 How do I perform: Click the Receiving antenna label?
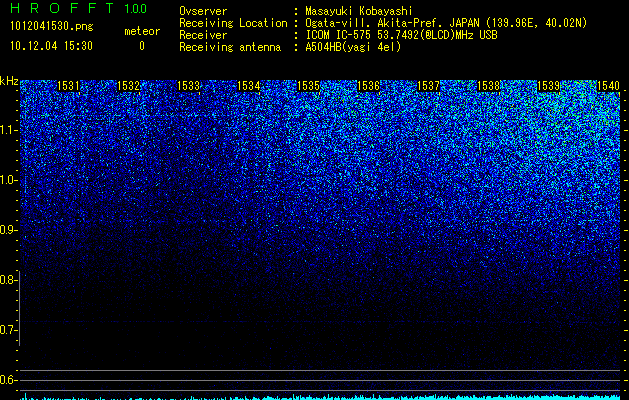(x=230, y=47)
